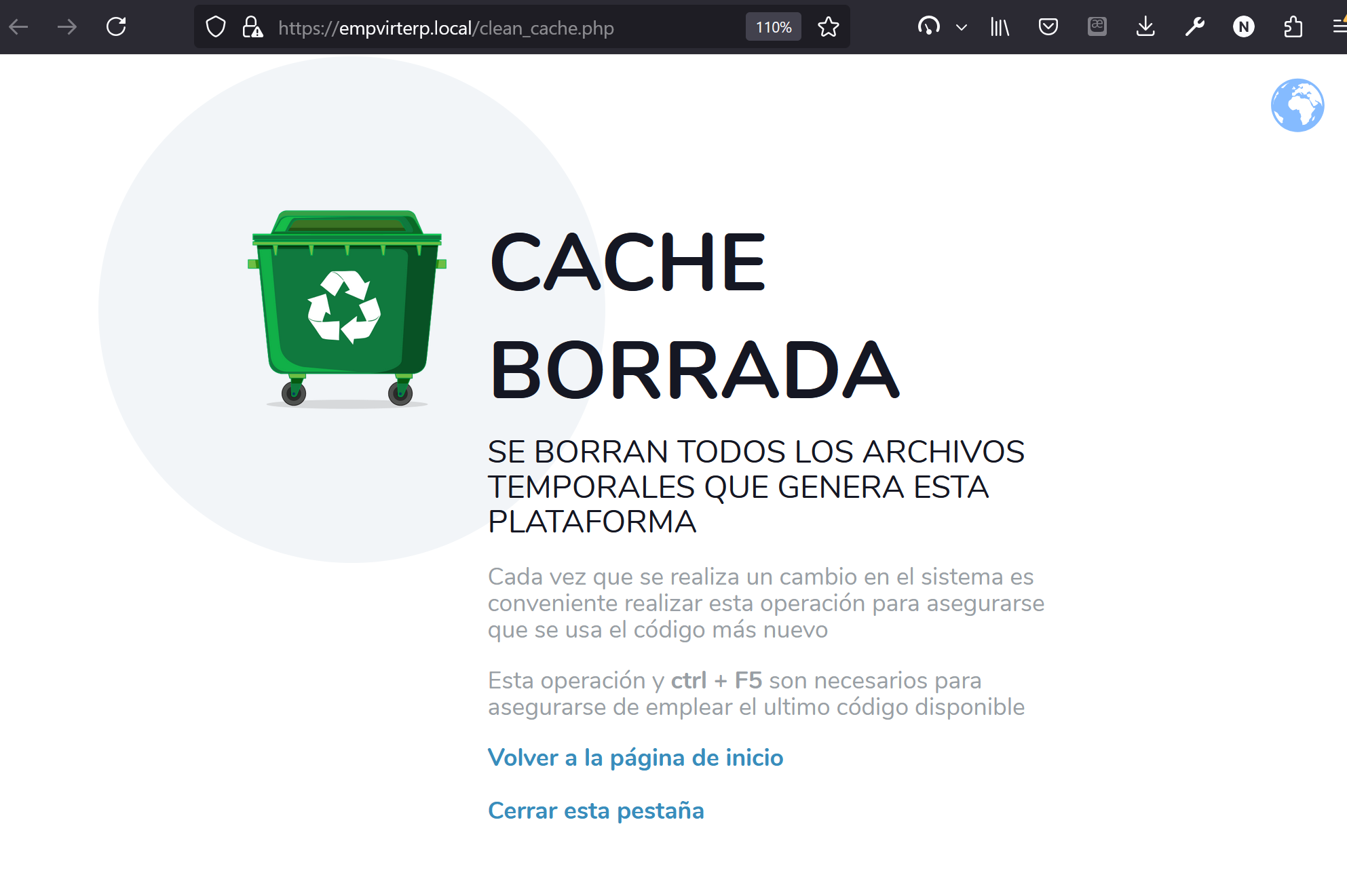Open the downloads panel
1347x896 pixels.
[1145, 27]
